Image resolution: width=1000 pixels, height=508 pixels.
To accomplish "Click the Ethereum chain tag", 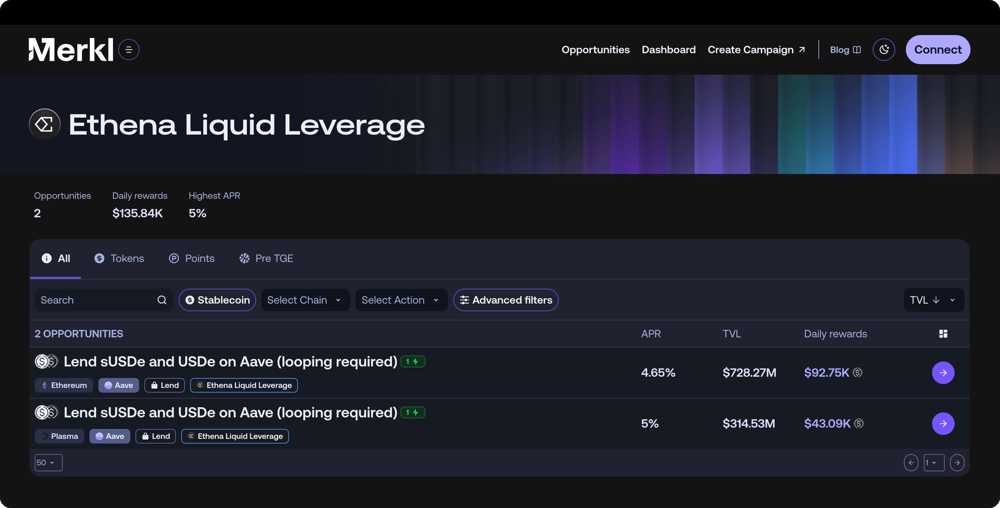I will (64, 386).
